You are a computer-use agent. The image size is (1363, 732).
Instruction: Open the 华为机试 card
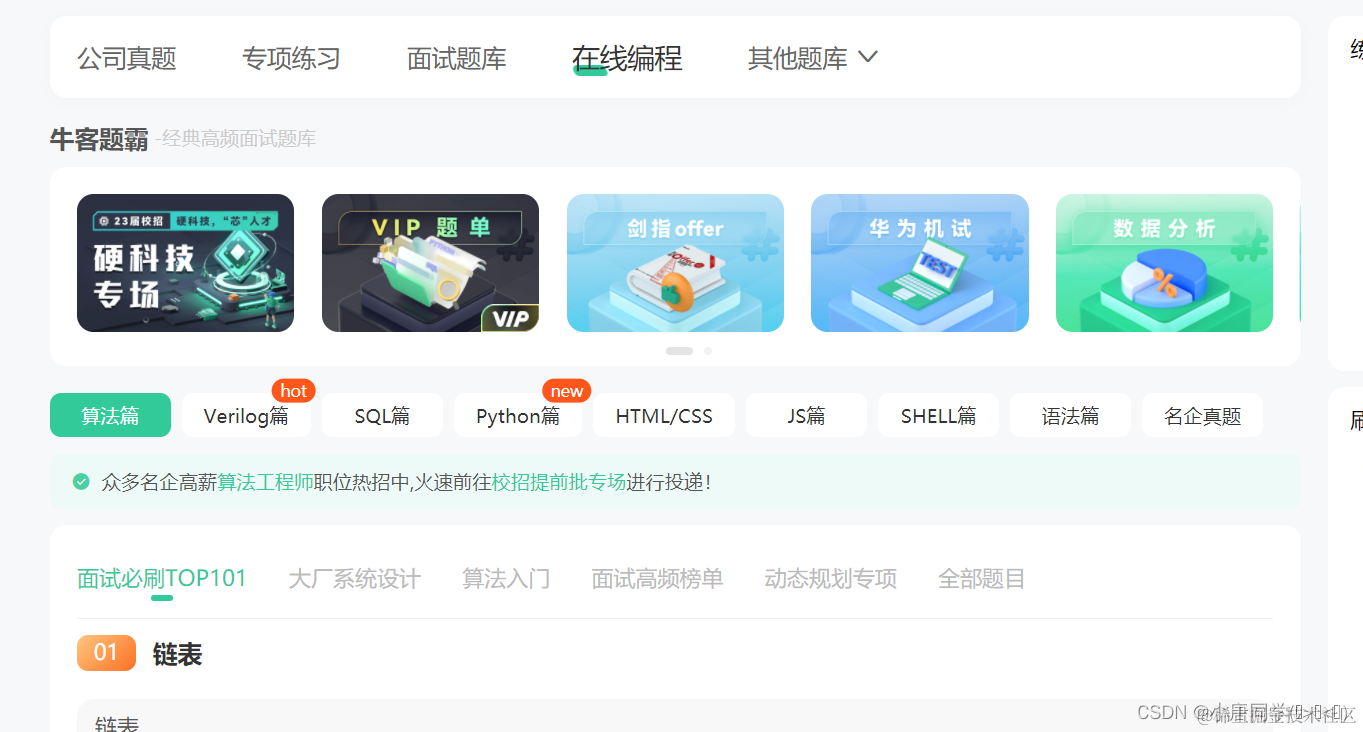(920, 263)
